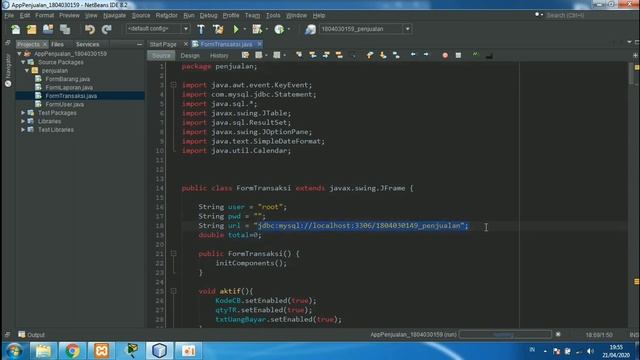
Task: Open the File menu
Action: [x=9, y=16]
